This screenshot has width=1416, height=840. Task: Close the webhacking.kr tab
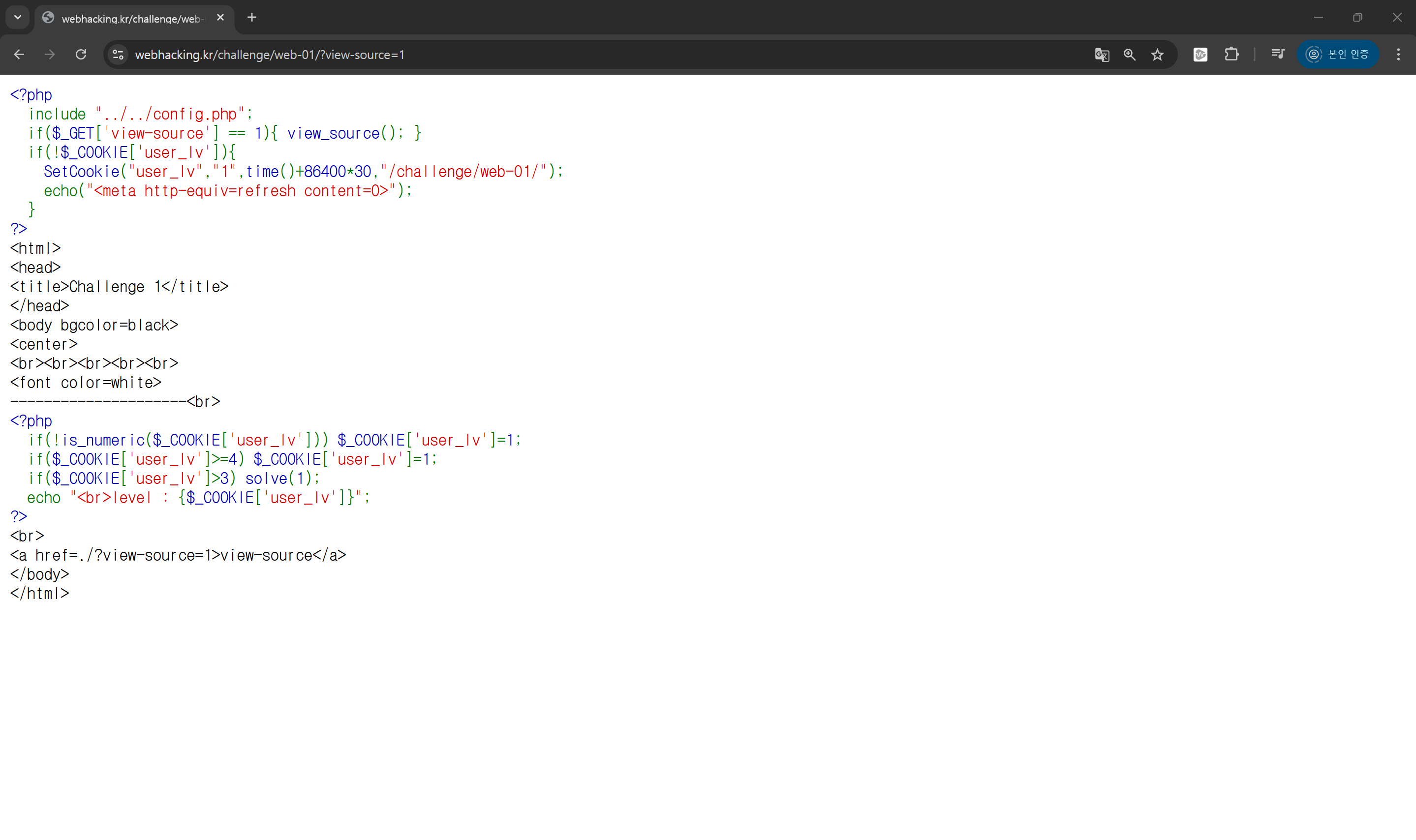coord(220,18)
